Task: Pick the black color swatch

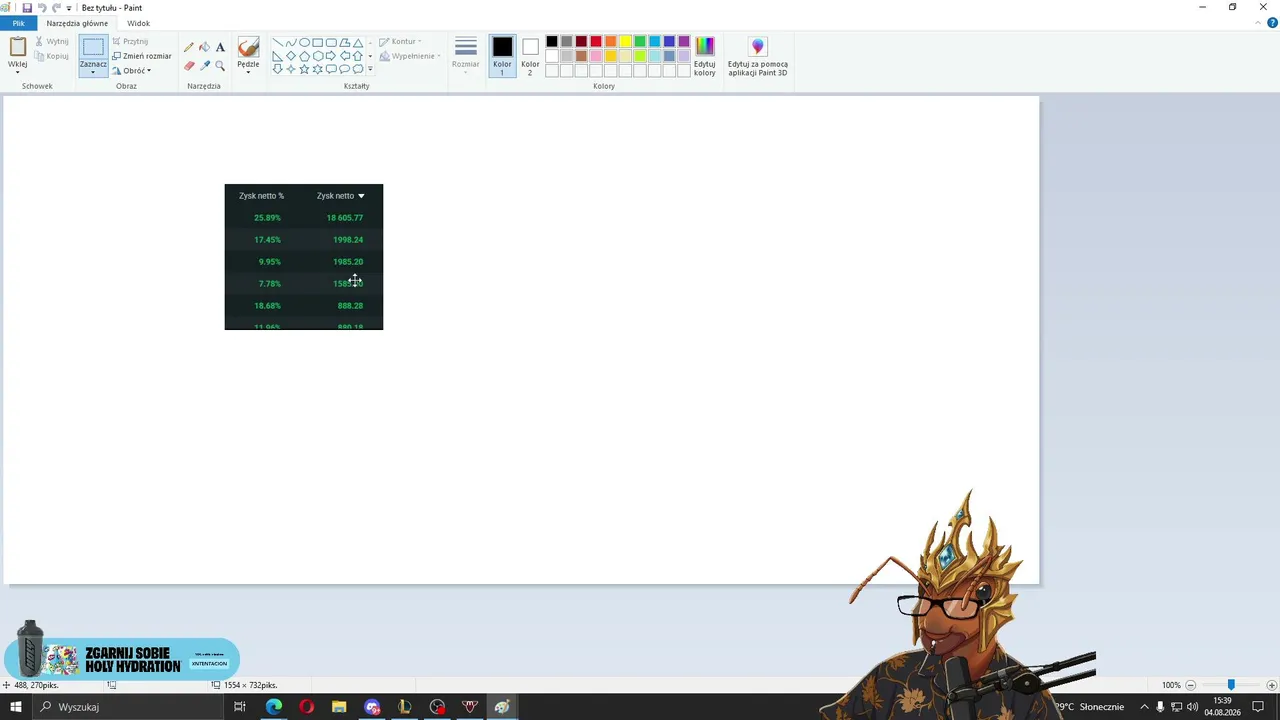Action: tap(552, 42)
